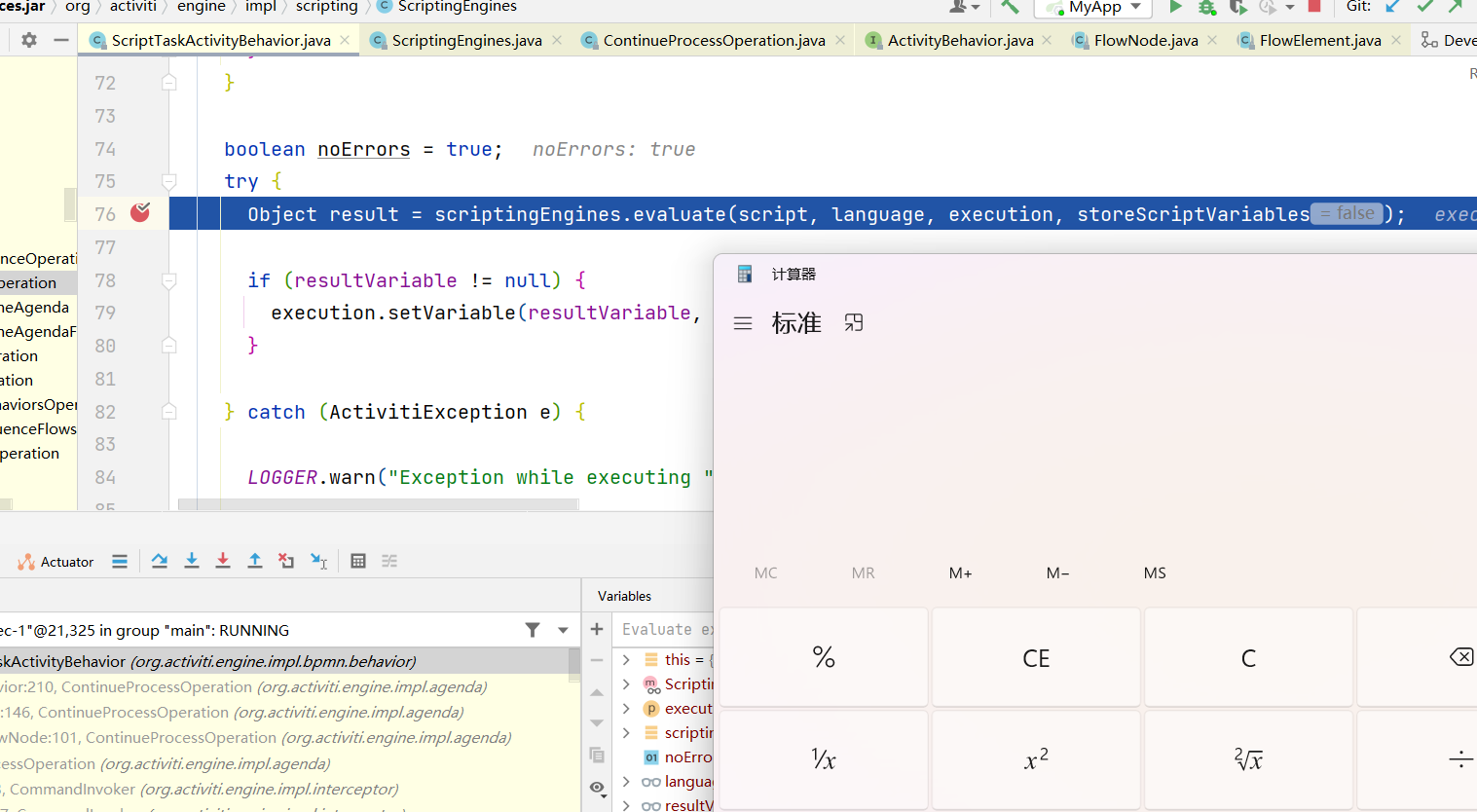This screenshot has height=812, width=1477.
Task: Select the ScriptTaskActivityBehavior.java tab
Action: (221, 40)
